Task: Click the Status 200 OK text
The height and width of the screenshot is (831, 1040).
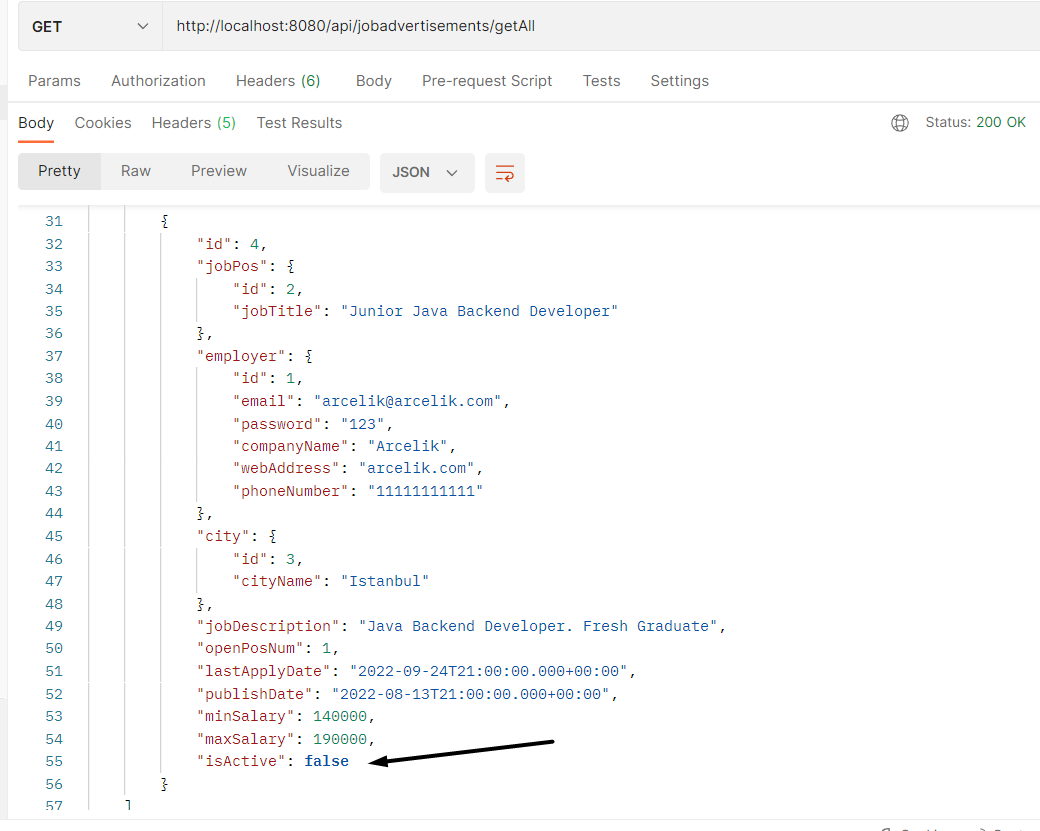Action: coord(975,122)
